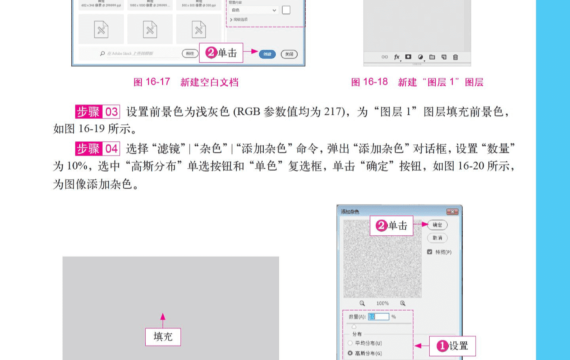The width and height of the screenshot is (570, 360).
Task: Click 确定 in the Add Noise dialog
Action: [x=437, y=225]
